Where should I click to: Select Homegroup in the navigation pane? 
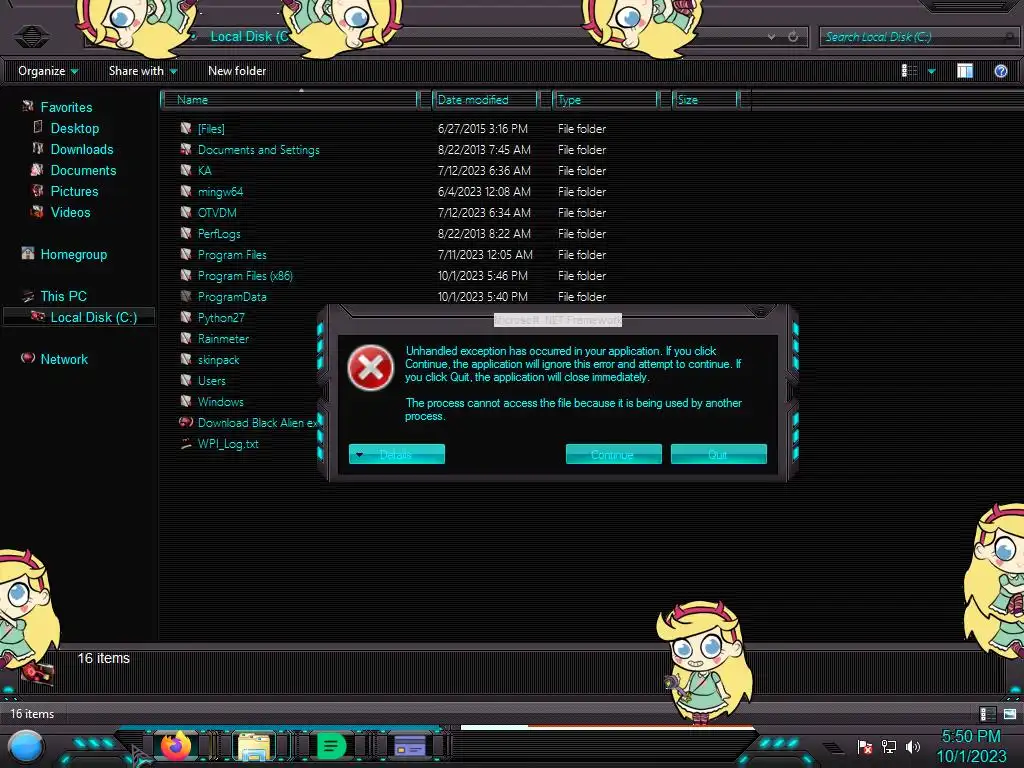tap(74, 254)
